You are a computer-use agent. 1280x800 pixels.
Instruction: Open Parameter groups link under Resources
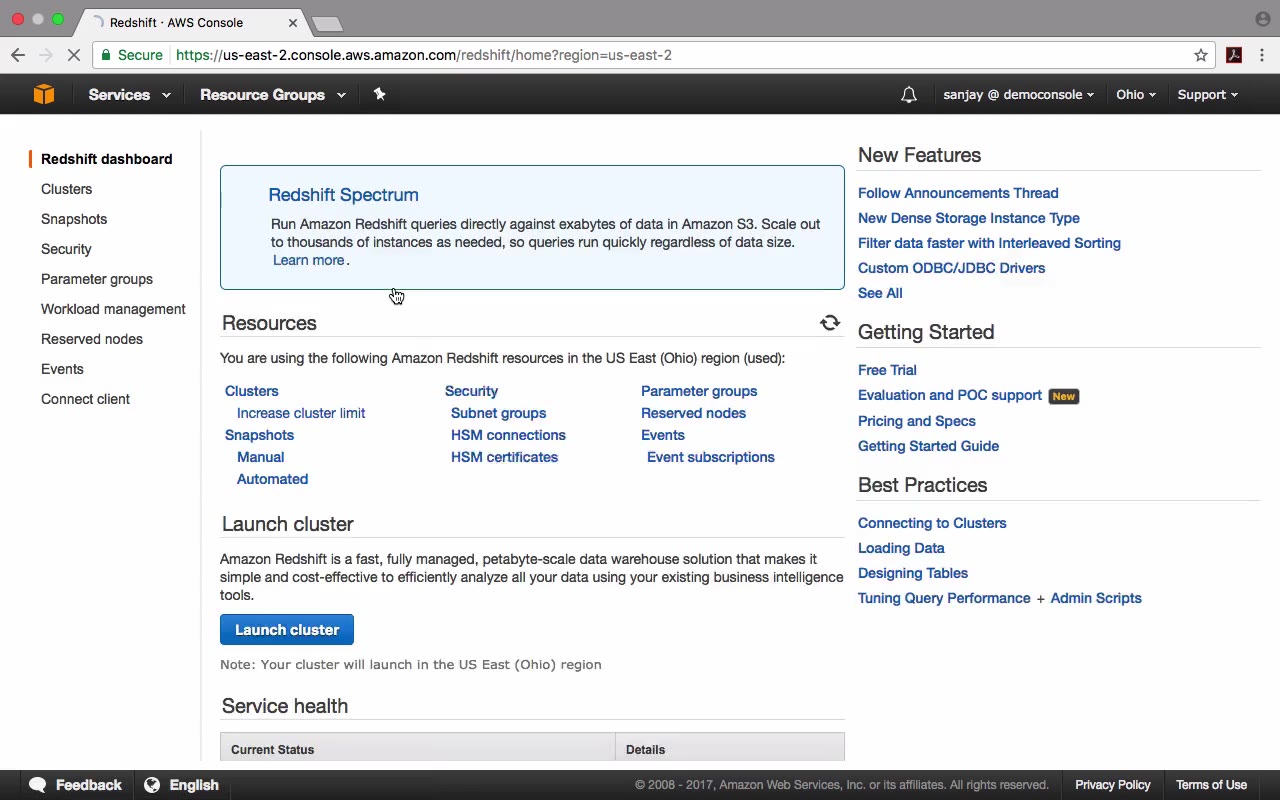[699, 391]
